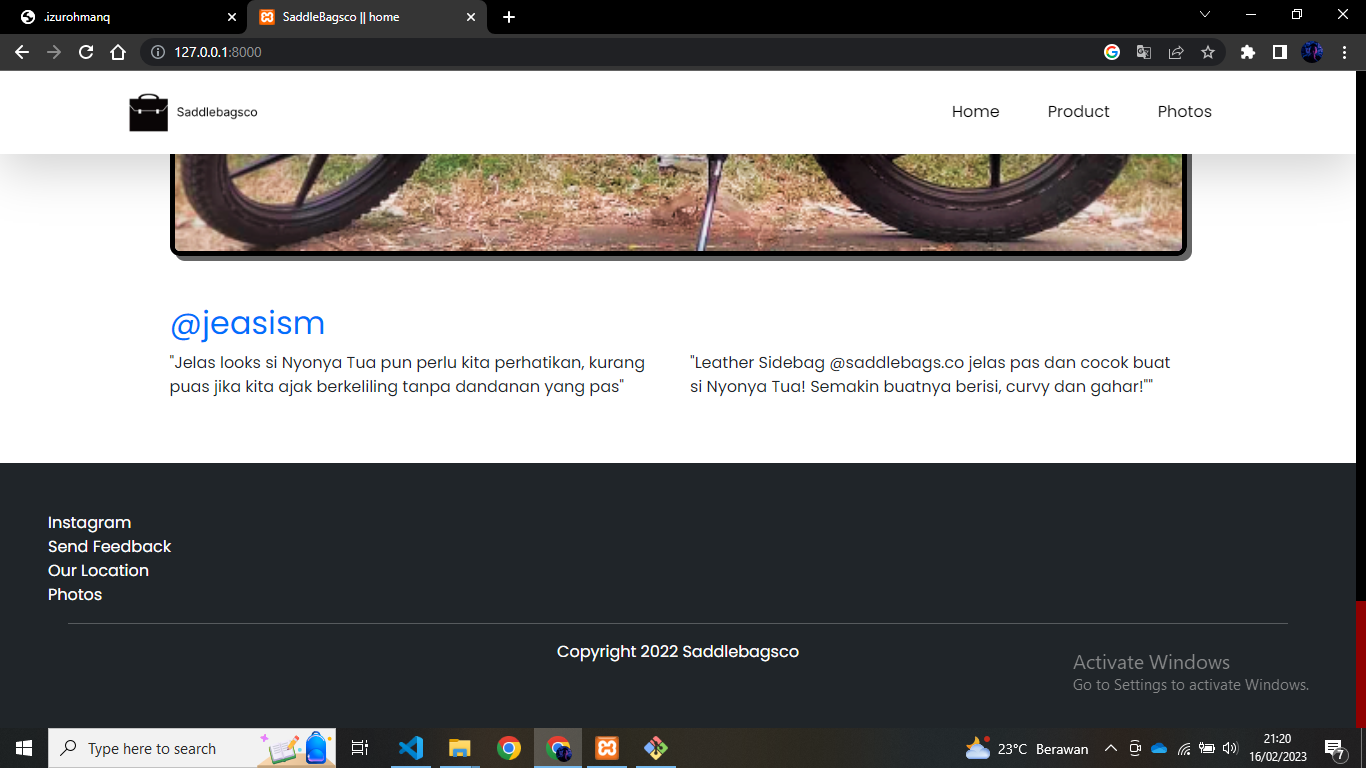This screenshot has height=768, width=1366.
Task: Check the battery tray icon
Action: (1207, 748)
